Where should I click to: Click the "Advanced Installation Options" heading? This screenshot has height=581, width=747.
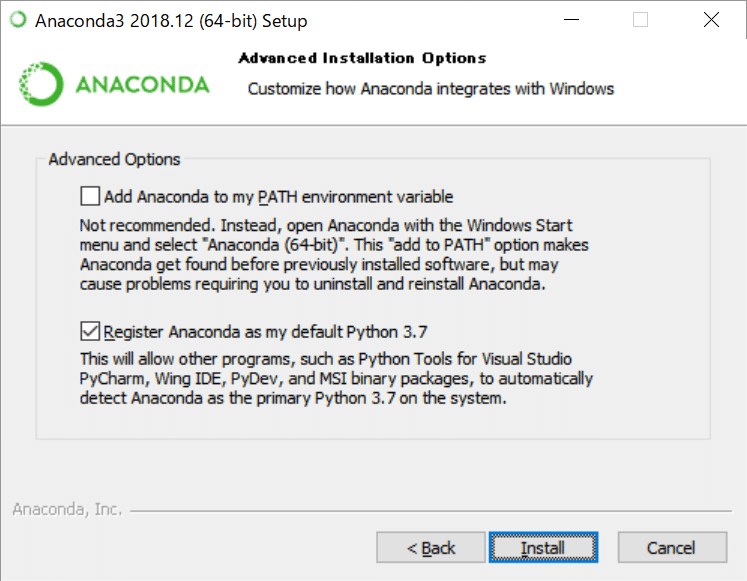(x=362, y=58)
